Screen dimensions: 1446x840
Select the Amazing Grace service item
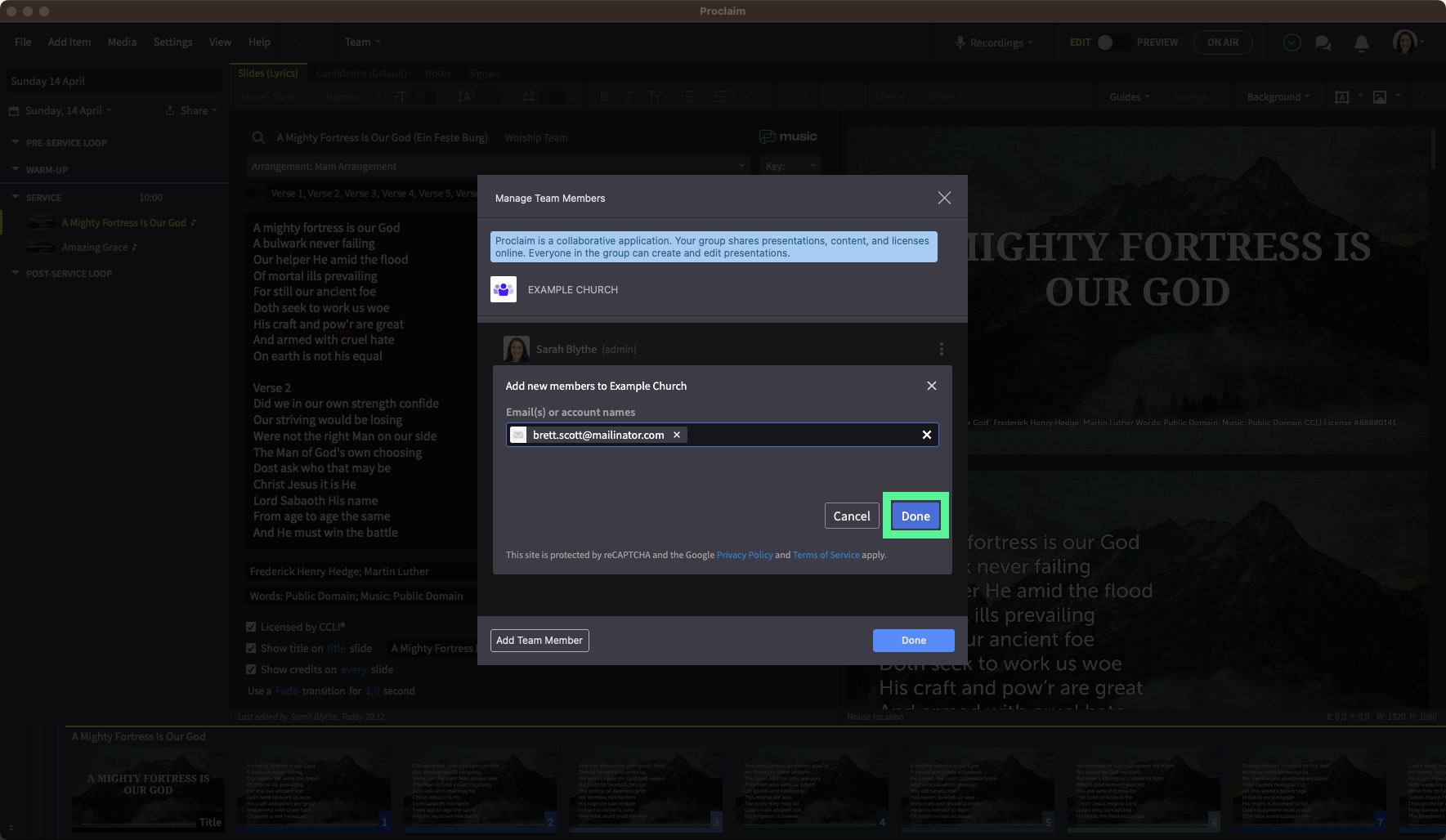(x=114, y=247)
